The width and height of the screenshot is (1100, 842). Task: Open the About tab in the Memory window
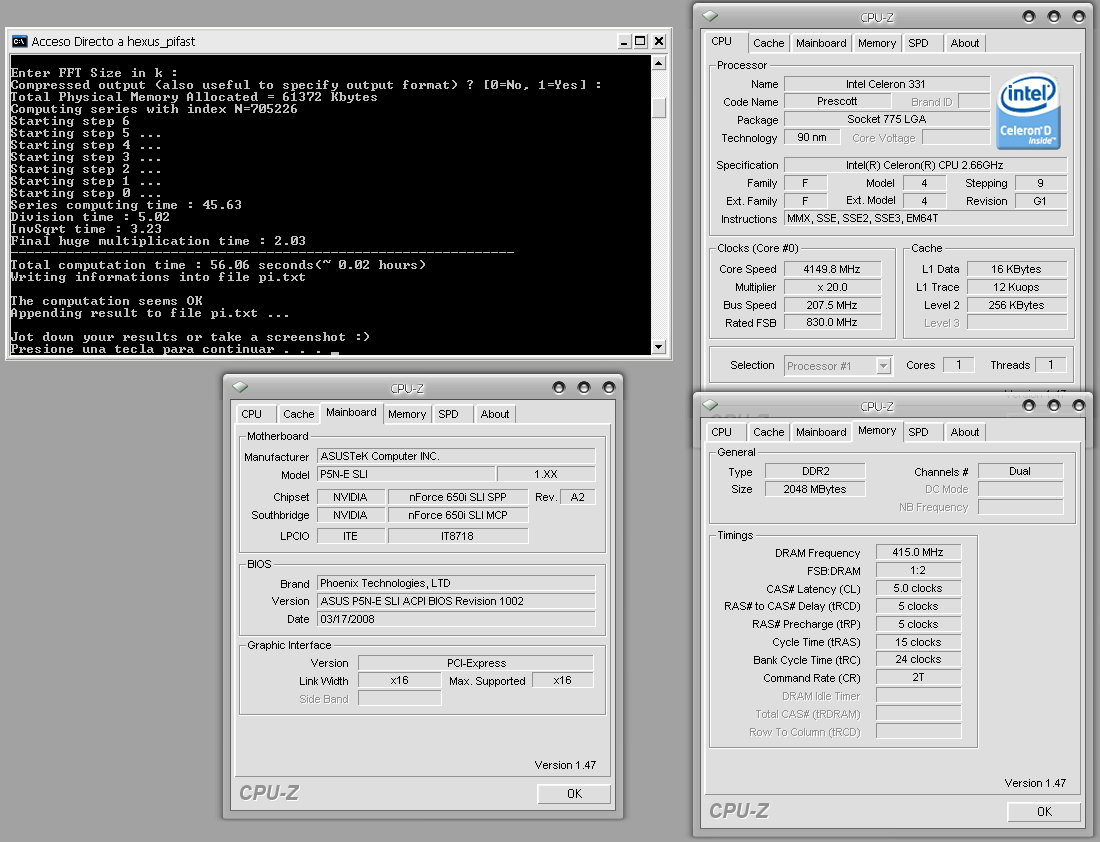click(x=965, y=432)
